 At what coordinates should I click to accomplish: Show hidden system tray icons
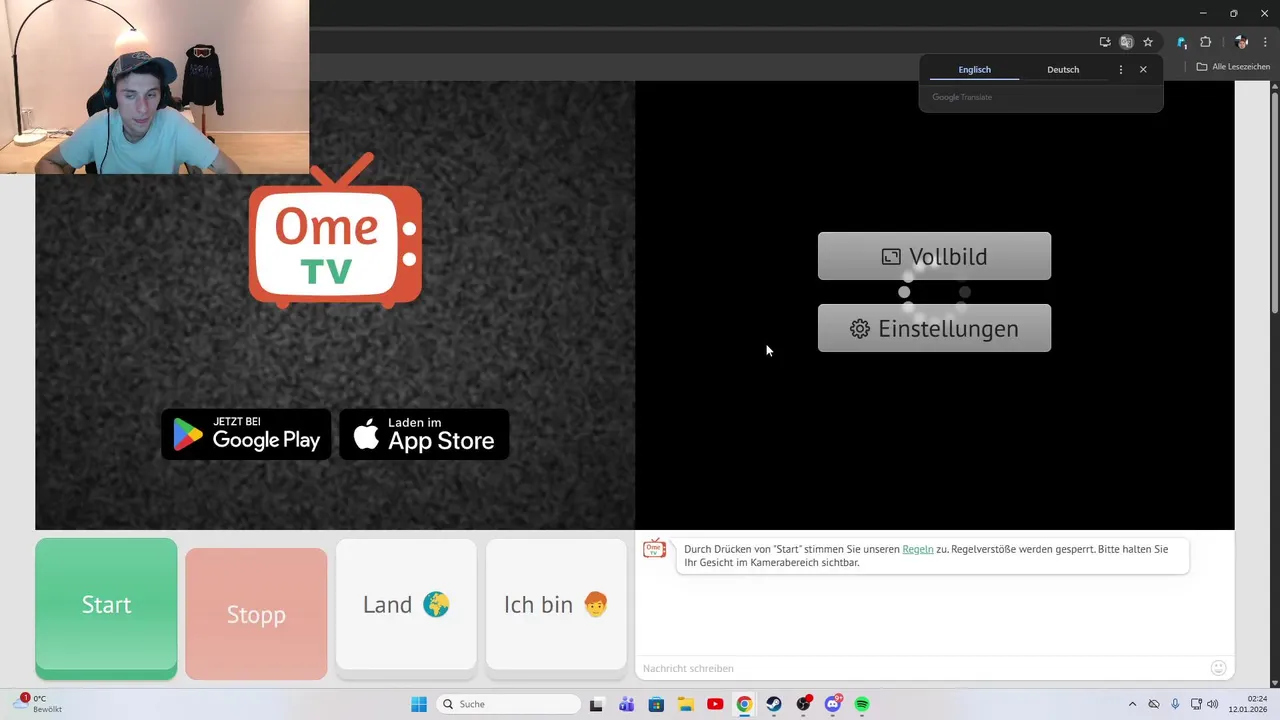click(1132, 704)
